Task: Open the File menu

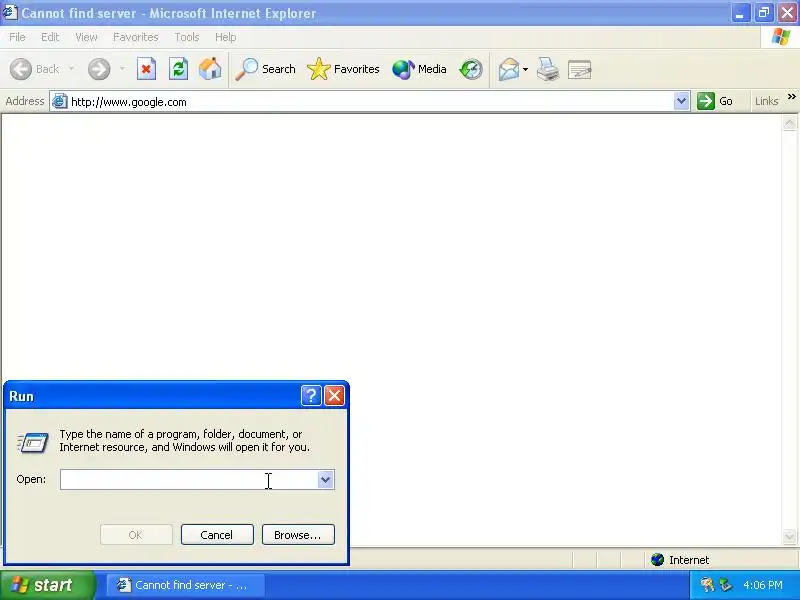Action: tap(17, 37)
